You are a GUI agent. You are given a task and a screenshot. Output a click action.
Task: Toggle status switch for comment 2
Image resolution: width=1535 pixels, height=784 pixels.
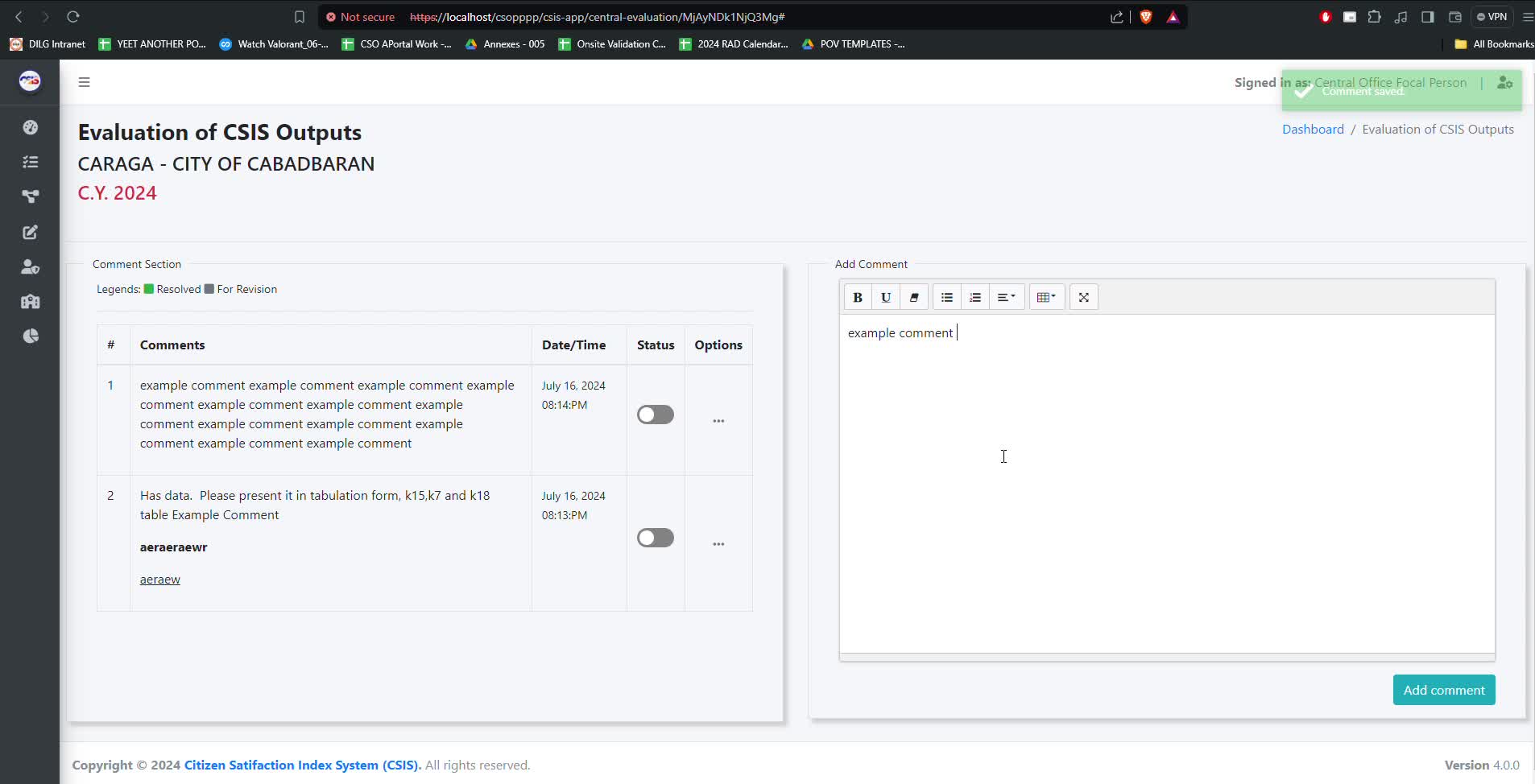656,538
